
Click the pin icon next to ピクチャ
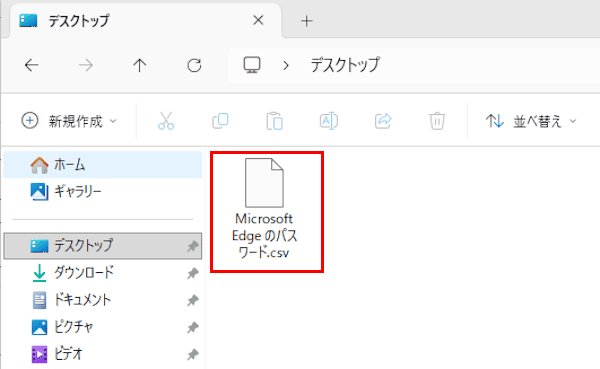(193, 328)
